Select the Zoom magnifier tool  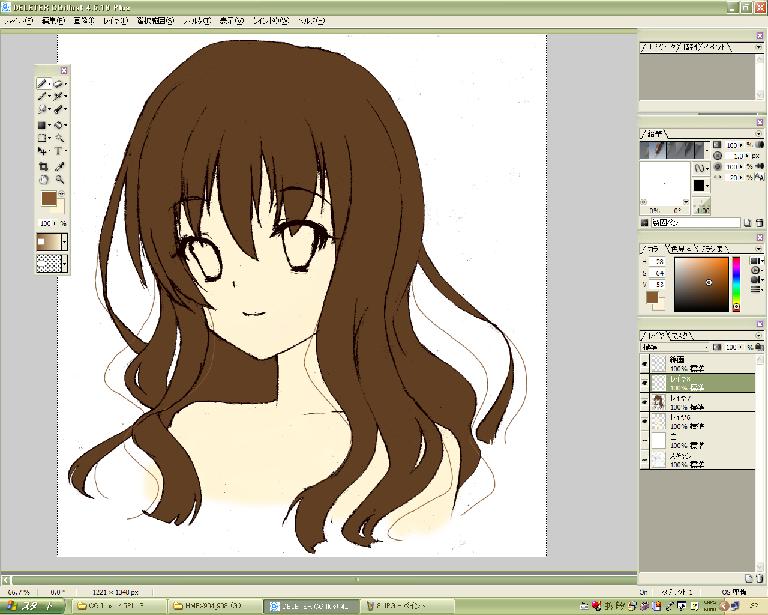point(59,179)
